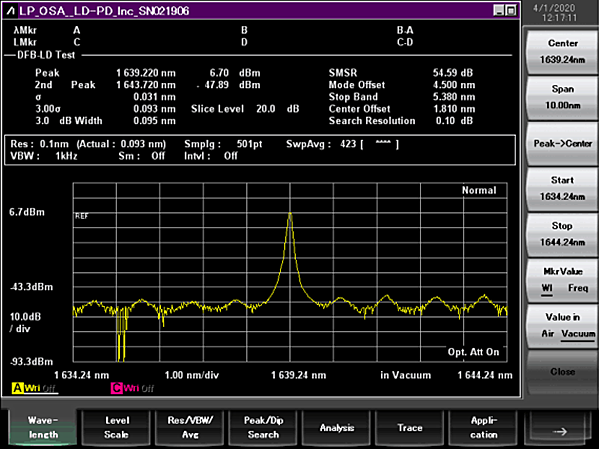Screen dimensions: 600x450
Task: Open the Trace menu
Action: pyautogui.click(x=410, y=427)
